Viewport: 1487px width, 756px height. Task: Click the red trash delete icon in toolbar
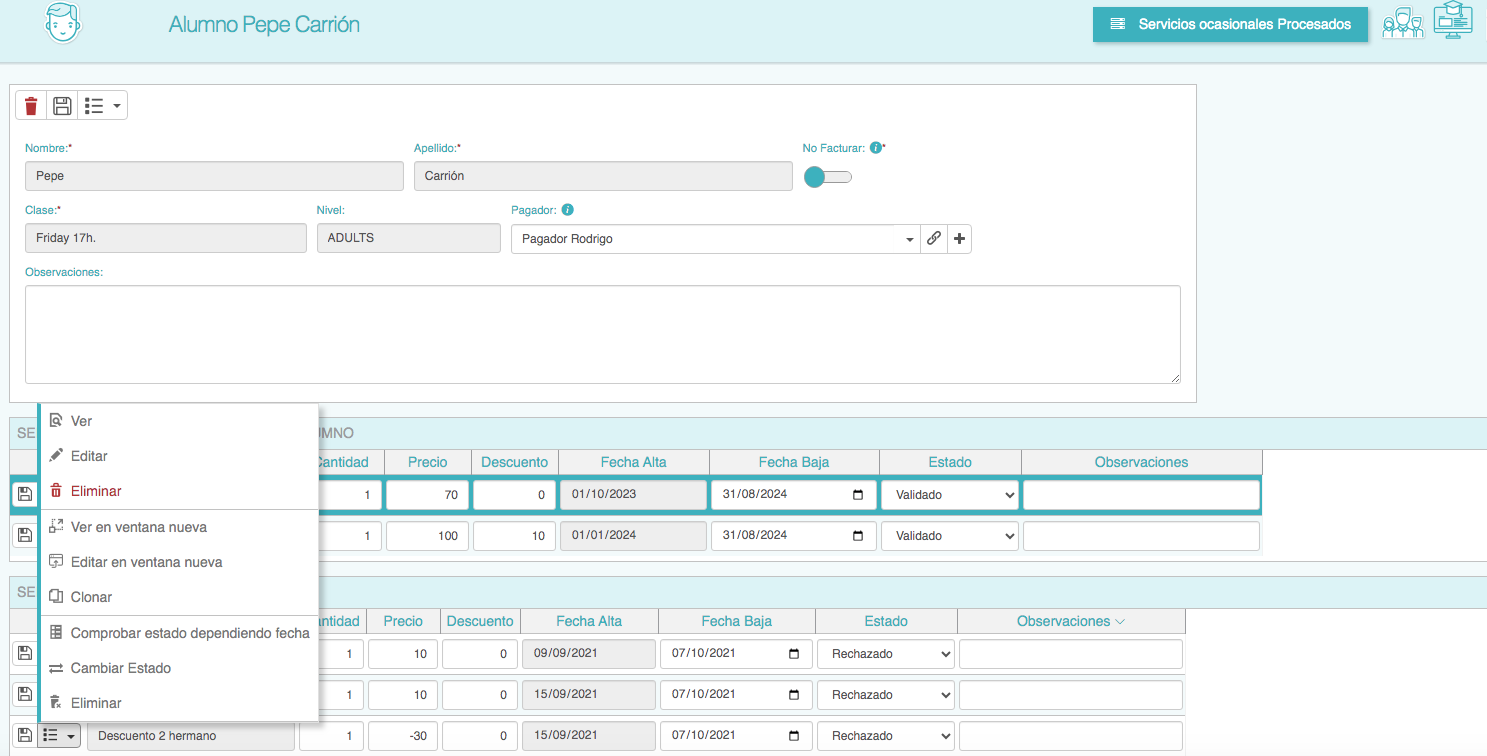tap(31, 106)
